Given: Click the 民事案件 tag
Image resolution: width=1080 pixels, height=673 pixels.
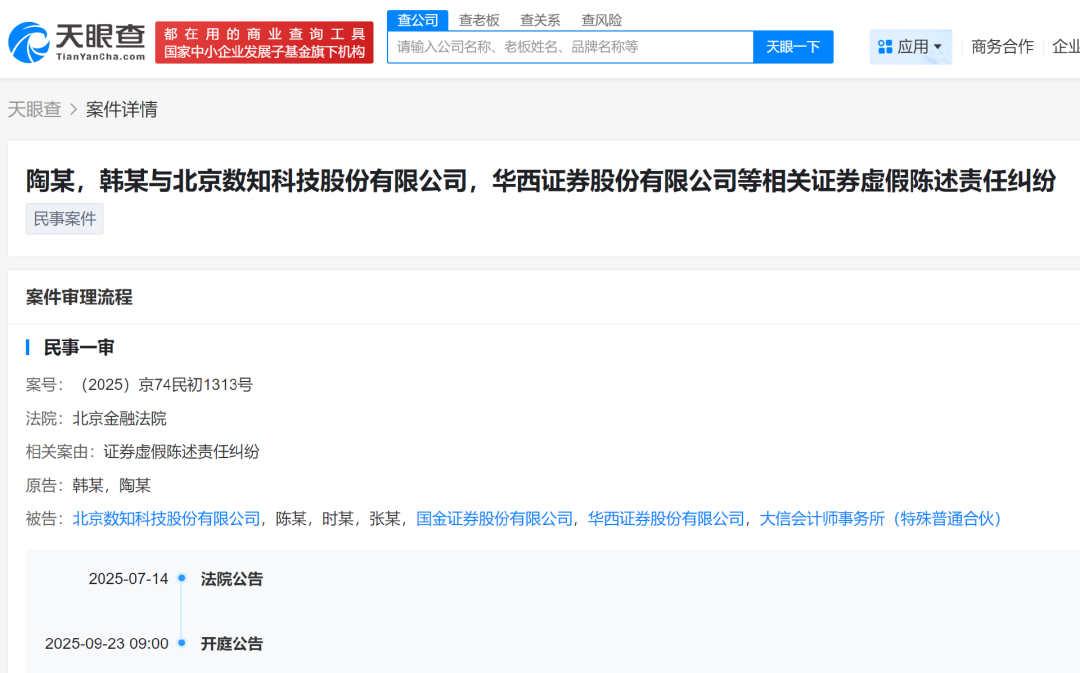Looking at the screenshot, I should 65,219.
